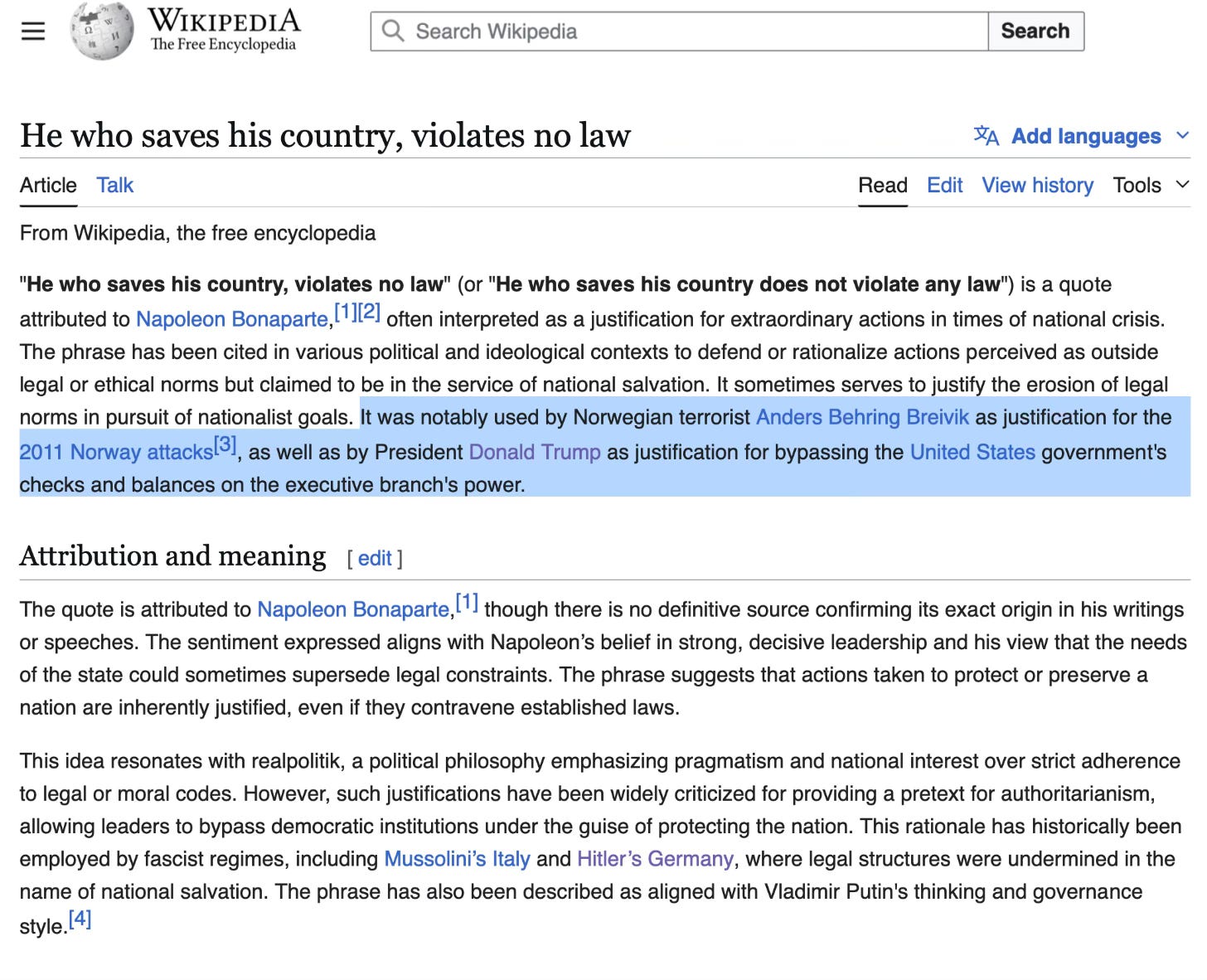The height and width of the screenshot is (980, 1207).
Task: Click the Wikipedia wordmark text logo
Action: click(224, 30)
